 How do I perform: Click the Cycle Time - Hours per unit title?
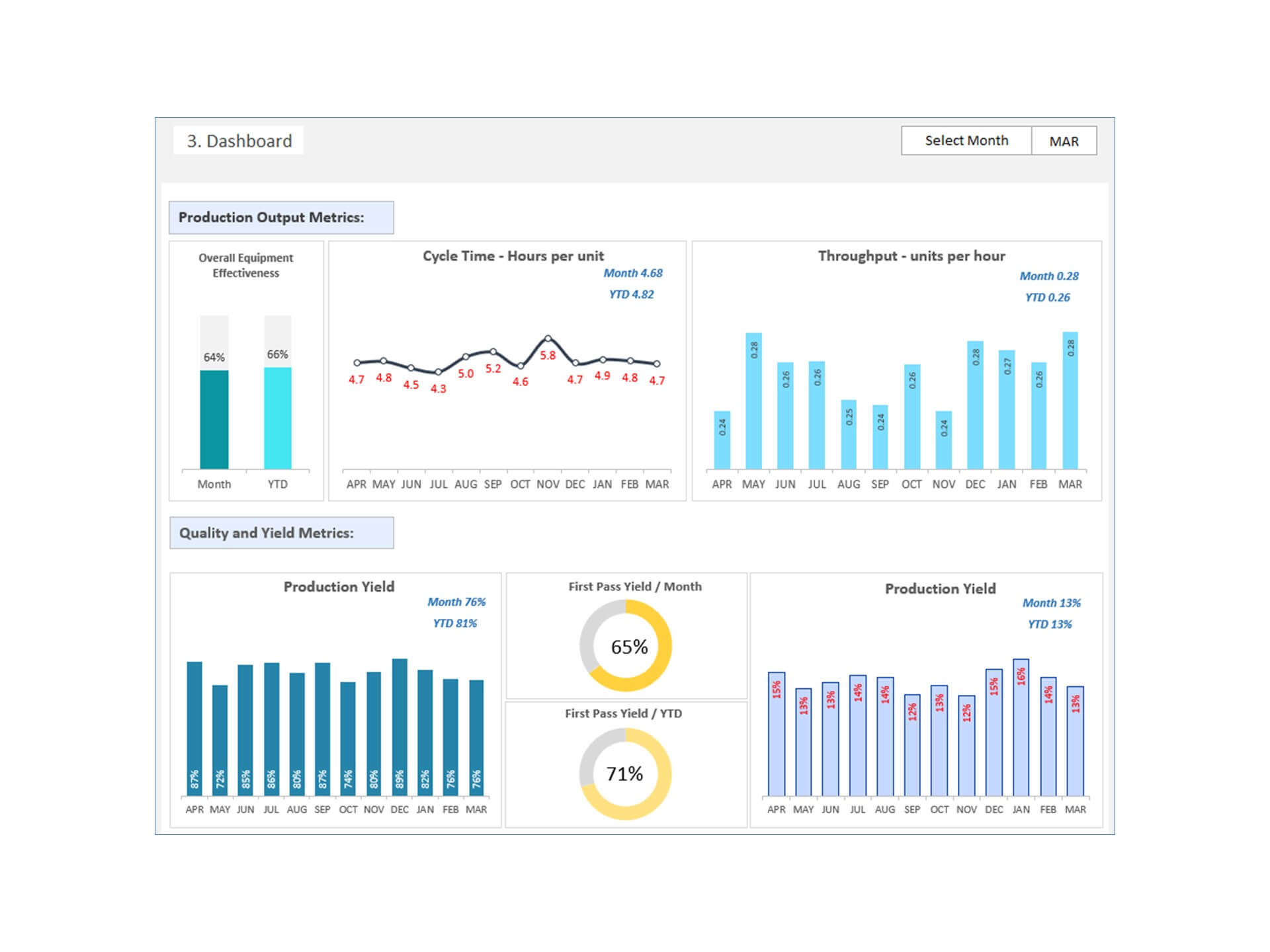(x=513, y=256)
